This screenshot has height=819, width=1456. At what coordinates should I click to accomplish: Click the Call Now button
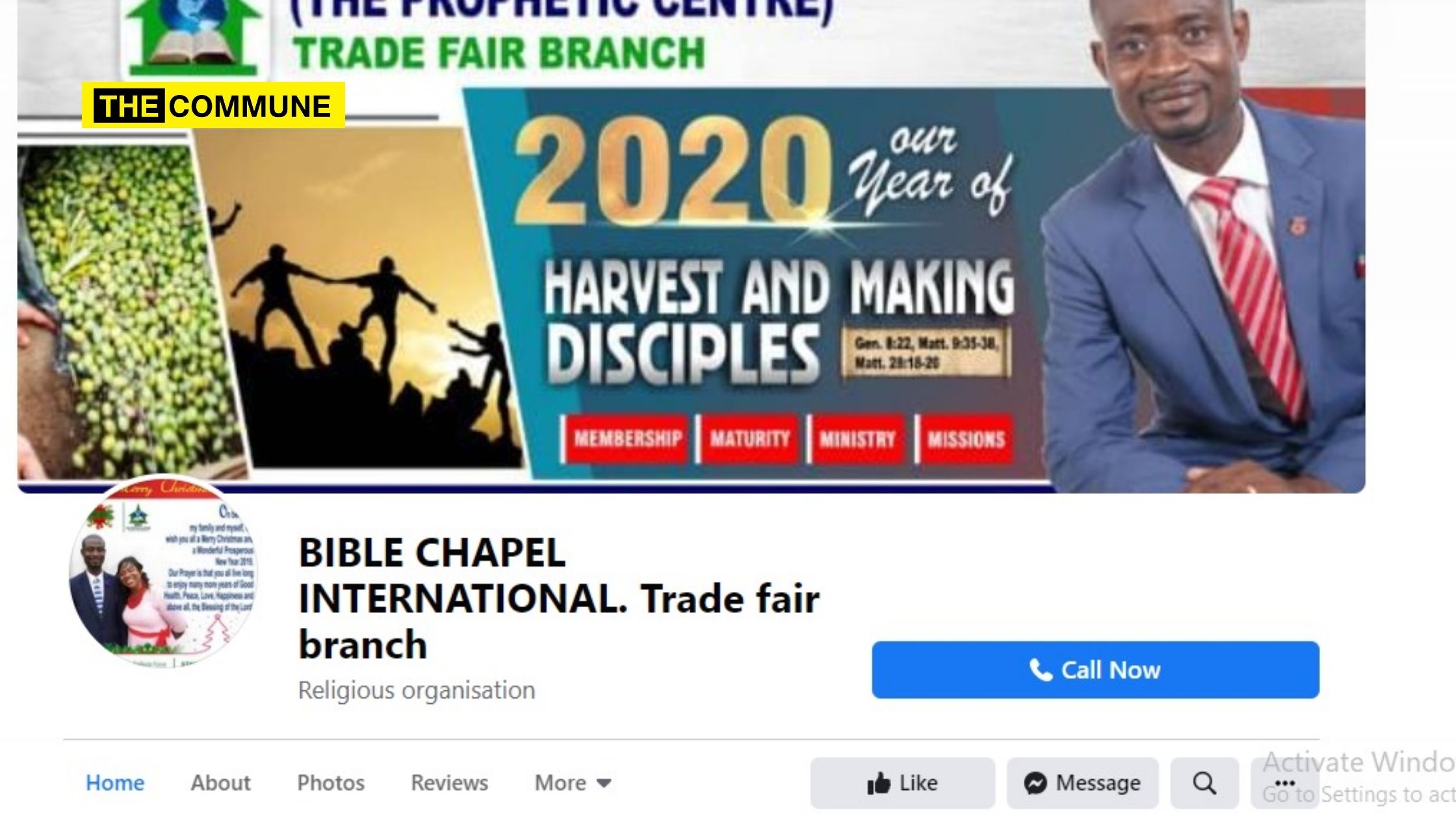coord(1095,669)
